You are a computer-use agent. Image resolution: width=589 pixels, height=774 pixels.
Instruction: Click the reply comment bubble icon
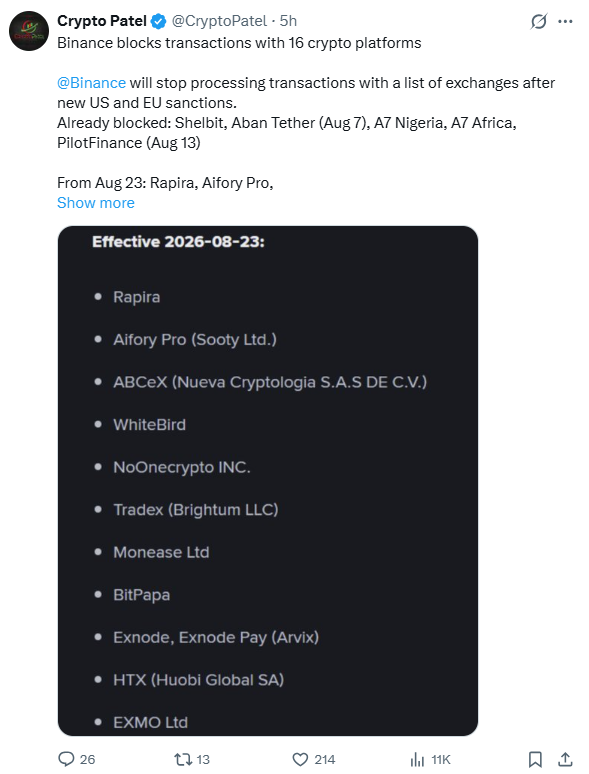pos(66,759)
